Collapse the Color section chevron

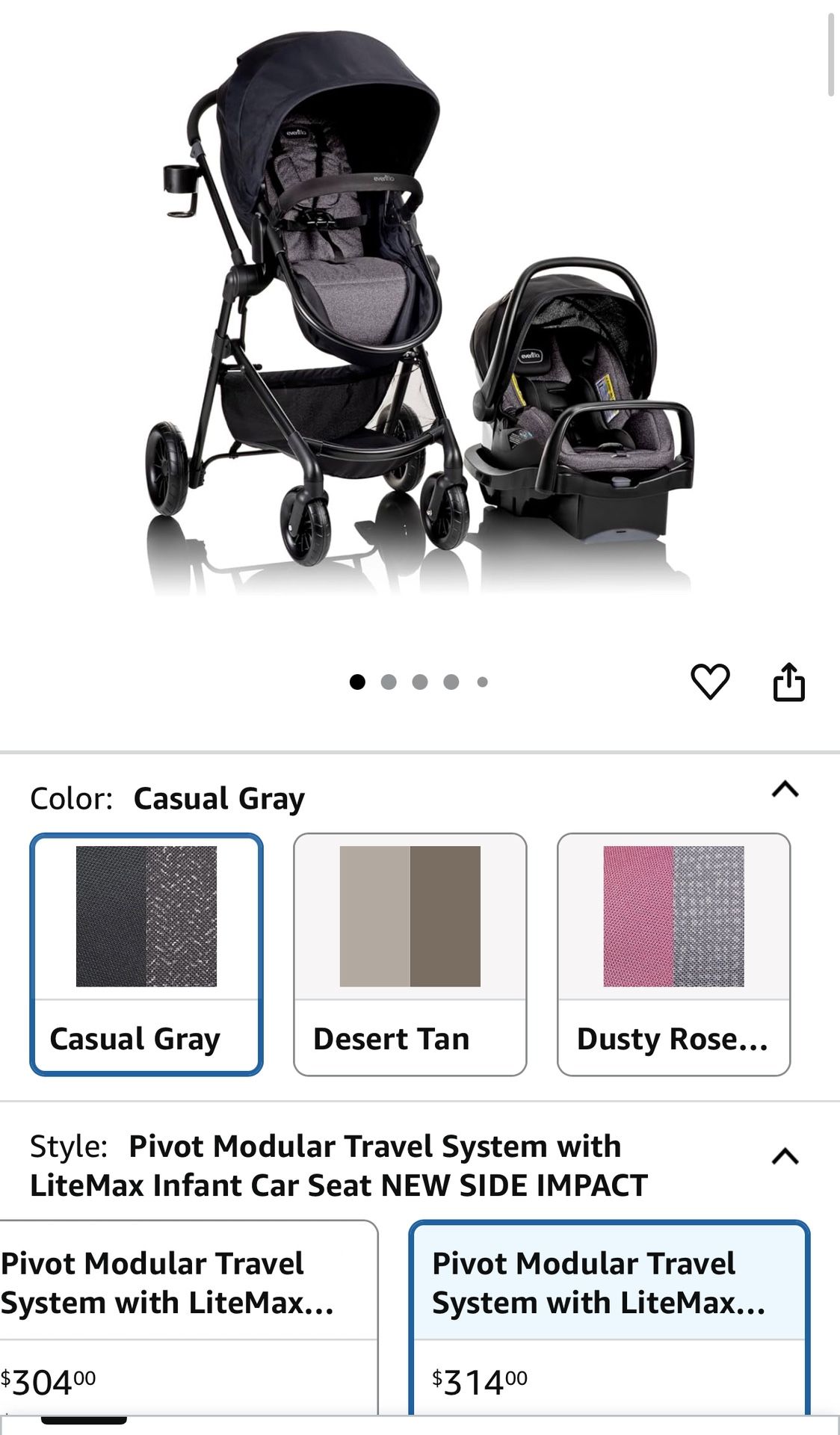click(785, 789)
